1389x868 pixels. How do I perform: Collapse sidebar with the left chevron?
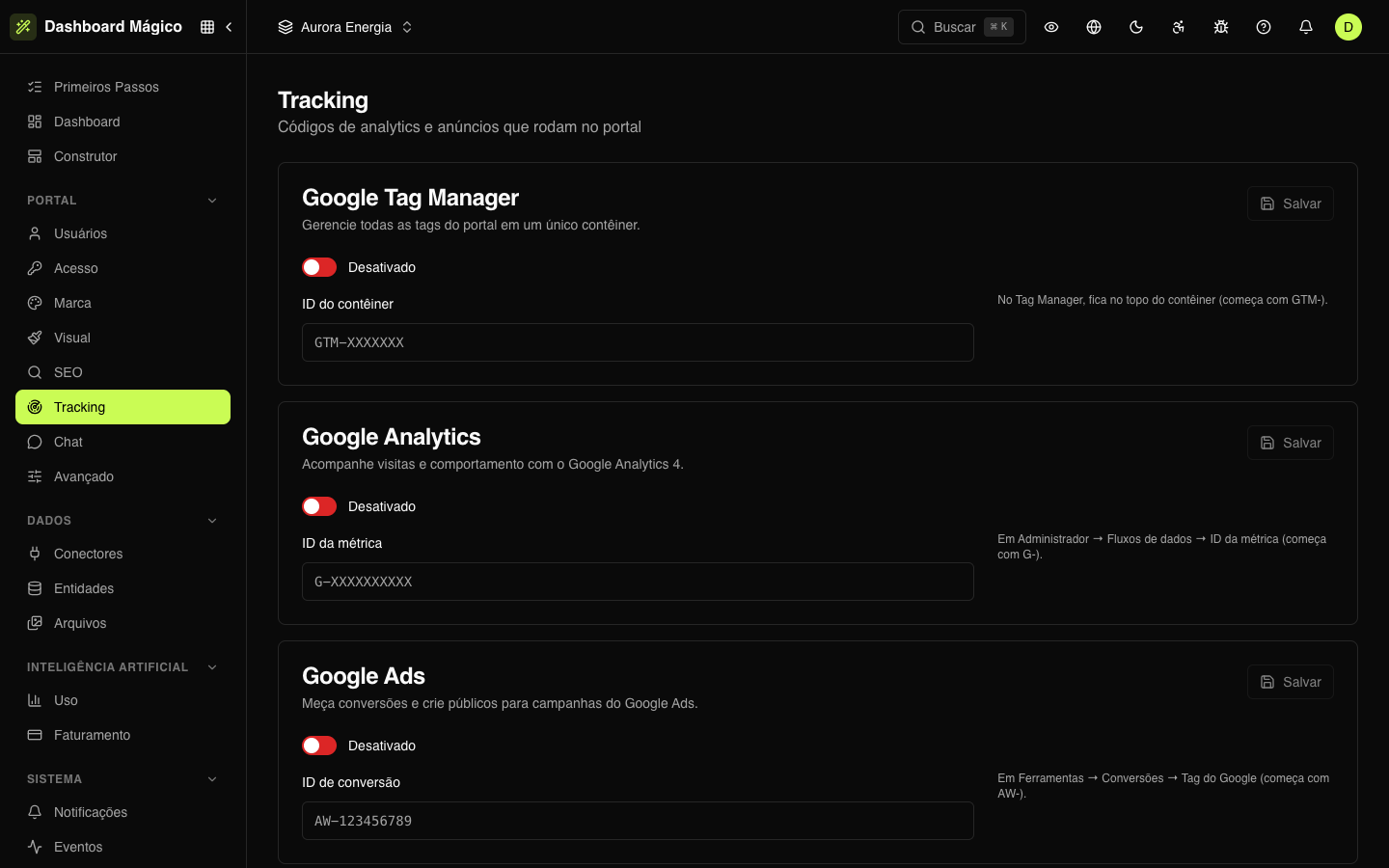click(x=229, y=27)
